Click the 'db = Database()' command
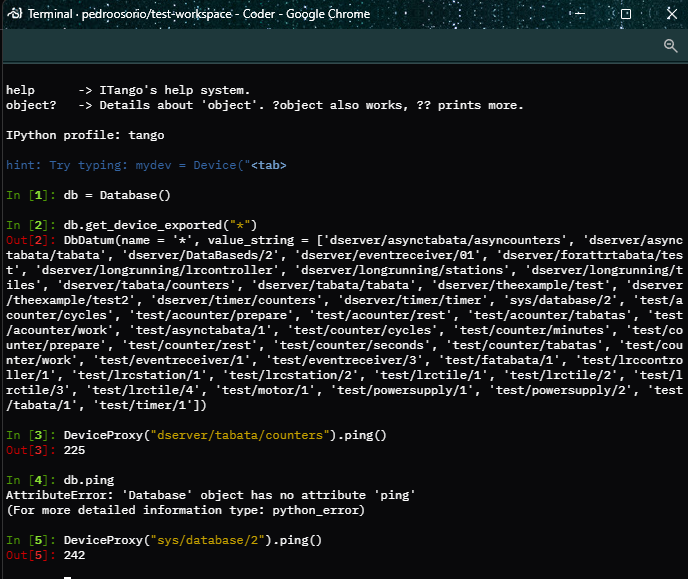The image size is (688, 579). click(117, 195)
